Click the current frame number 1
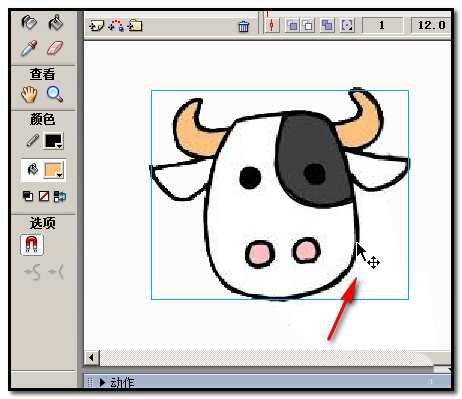This screenshot has width=462, height=399. tap(382, 25)
